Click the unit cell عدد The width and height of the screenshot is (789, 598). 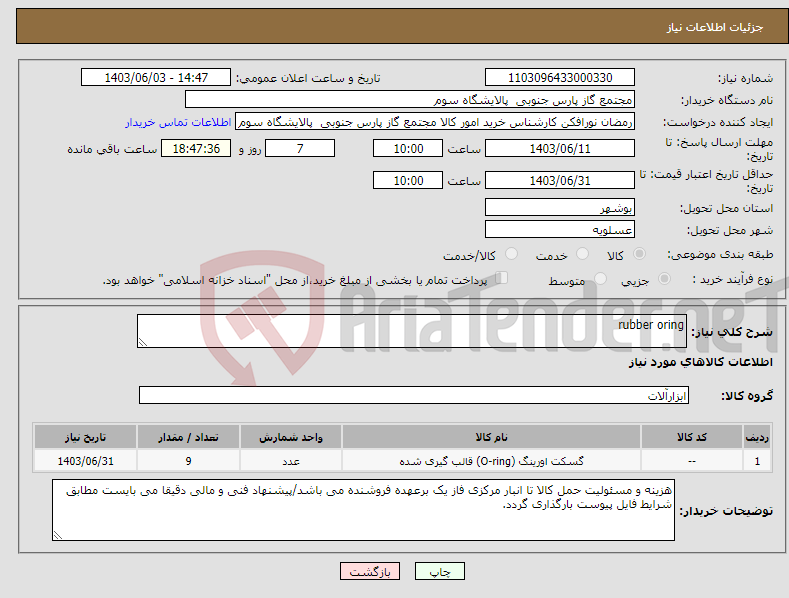click(x=291, y=461)
